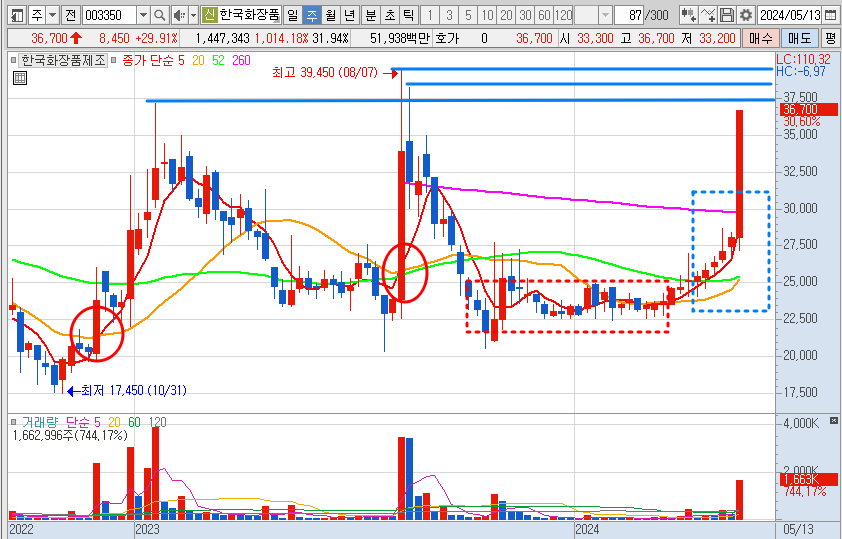Open the calendar date picker icon
The width and height of the screenshot is (842, 539).
click(x=830, y=15)
